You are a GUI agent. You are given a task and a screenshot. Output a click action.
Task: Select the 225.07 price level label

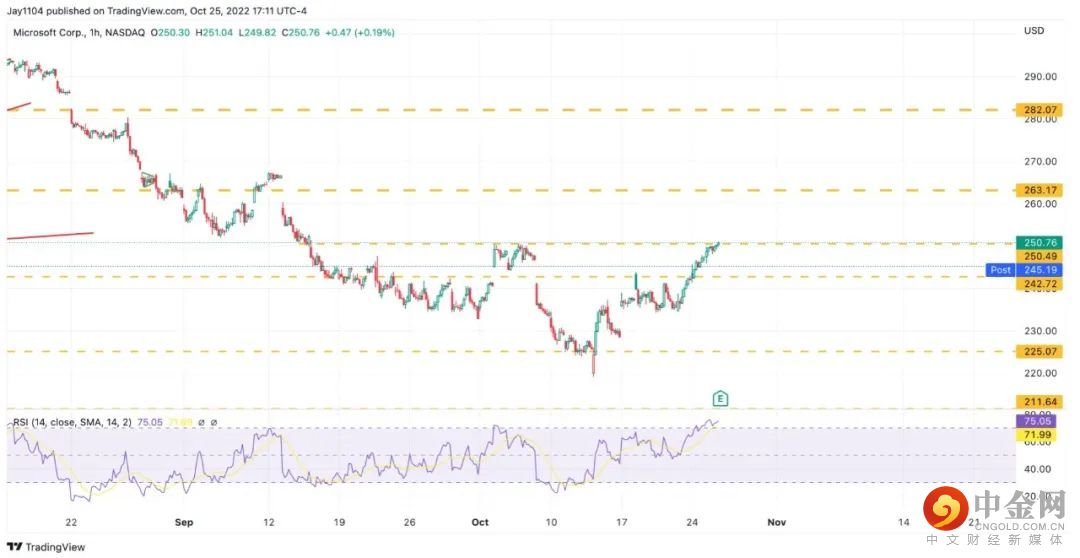tap(1039, 352)
